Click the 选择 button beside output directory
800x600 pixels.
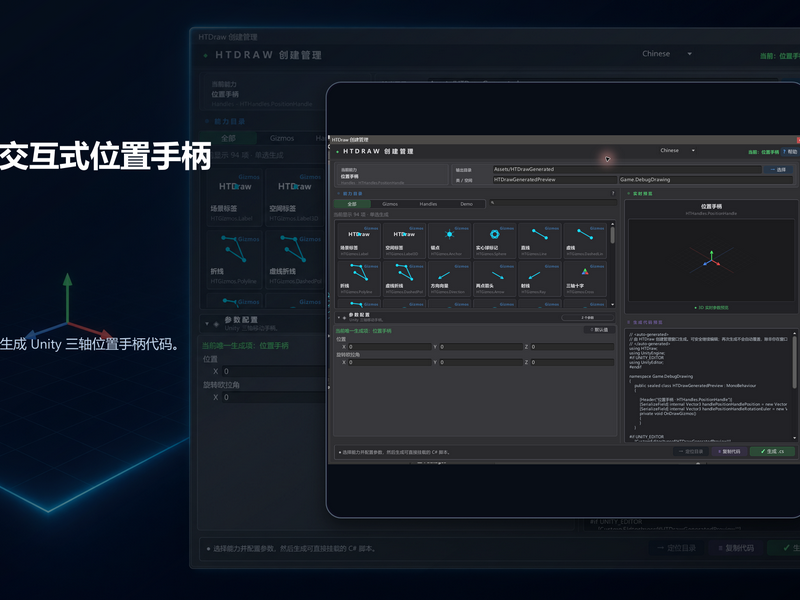[779, 169]
